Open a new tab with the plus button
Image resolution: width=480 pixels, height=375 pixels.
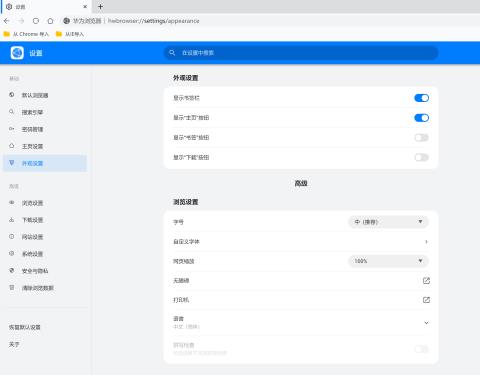click(100, 6)
